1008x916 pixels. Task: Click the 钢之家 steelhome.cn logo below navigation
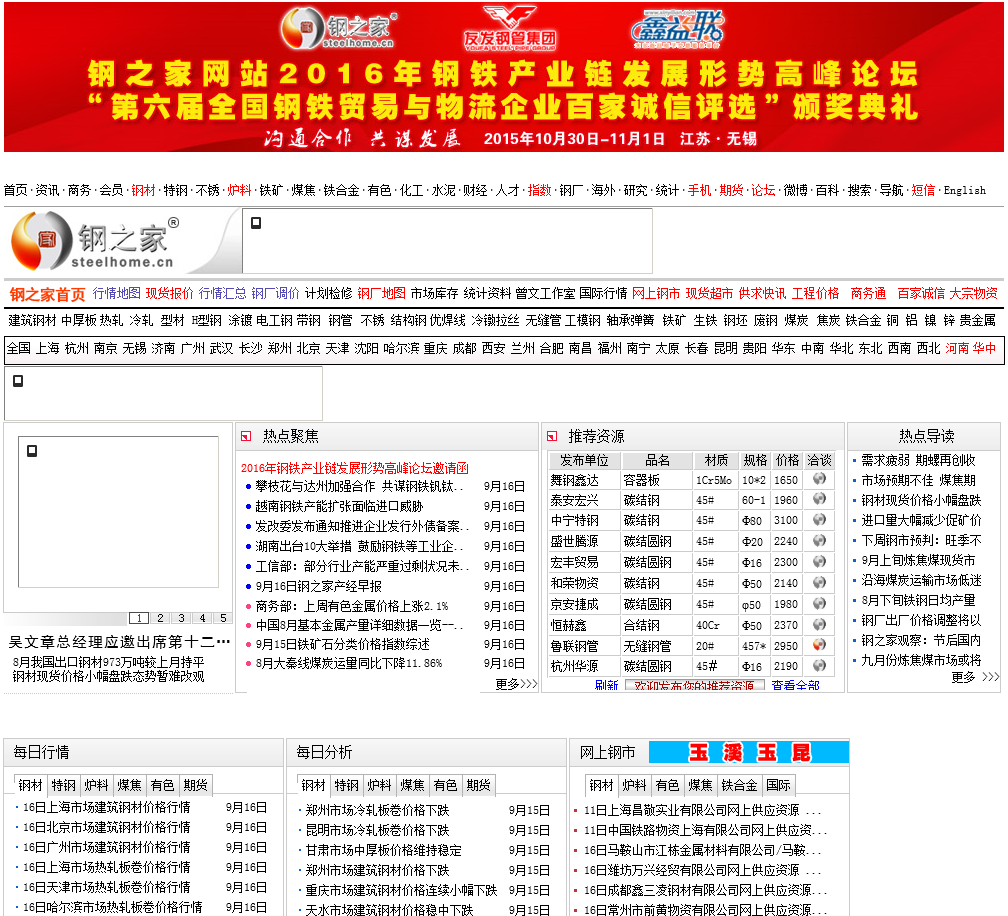point(95,242)
